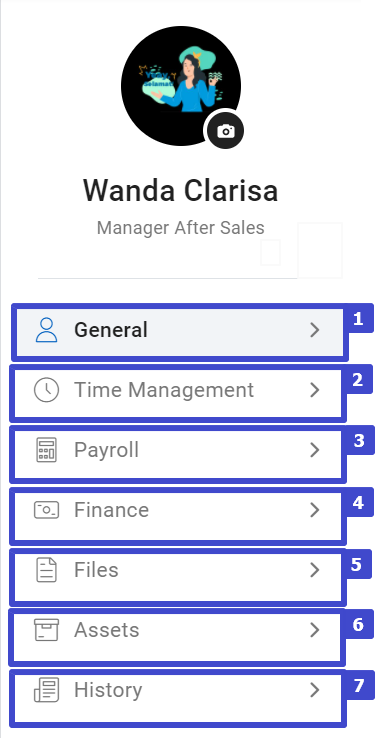Expand Finance via its chevron arrow

coord(315,510)
